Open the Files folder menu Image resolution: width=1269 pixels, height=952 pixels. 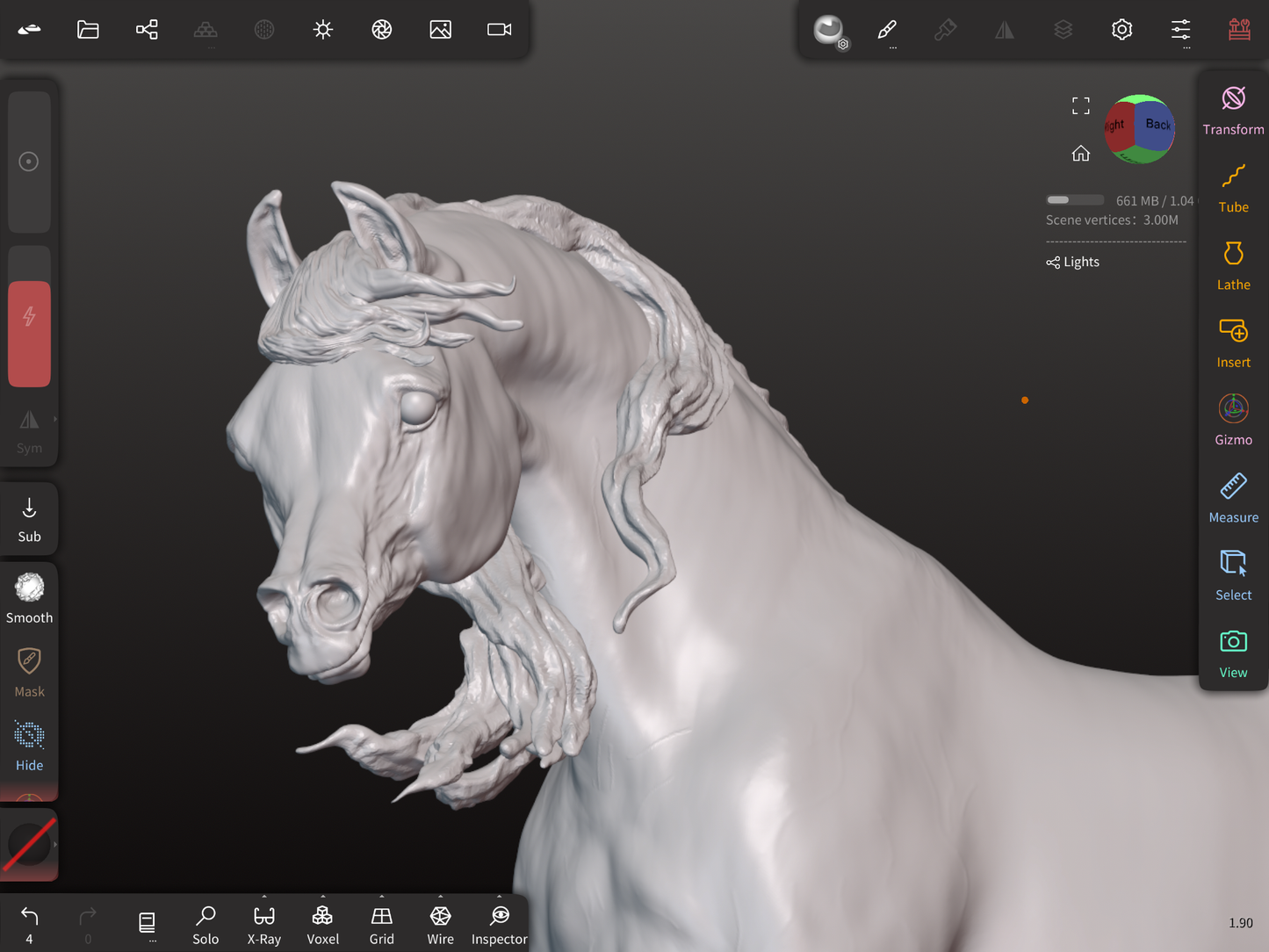click(x=88, y=30)
